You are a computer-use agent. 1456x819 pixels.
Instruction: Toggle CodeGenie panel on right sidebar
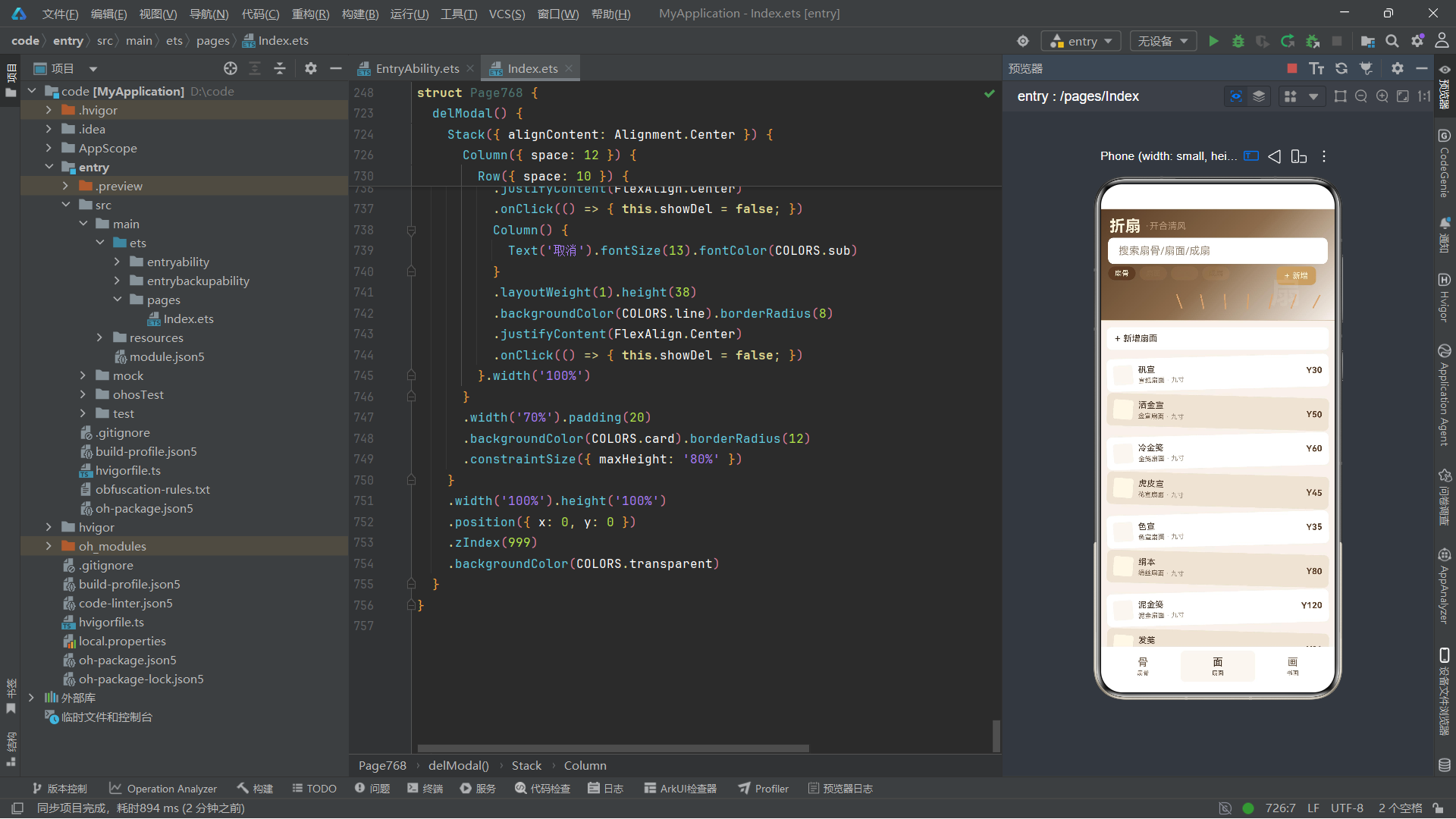[x=1444, y=163]
